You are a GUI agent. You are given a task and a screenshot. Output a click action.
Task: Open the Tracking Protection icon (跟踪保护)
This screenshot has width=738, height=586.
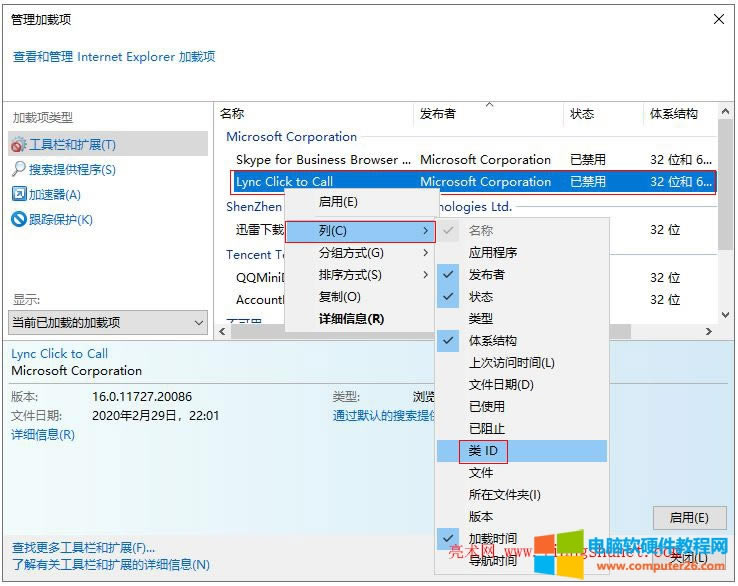pos(18,220)
